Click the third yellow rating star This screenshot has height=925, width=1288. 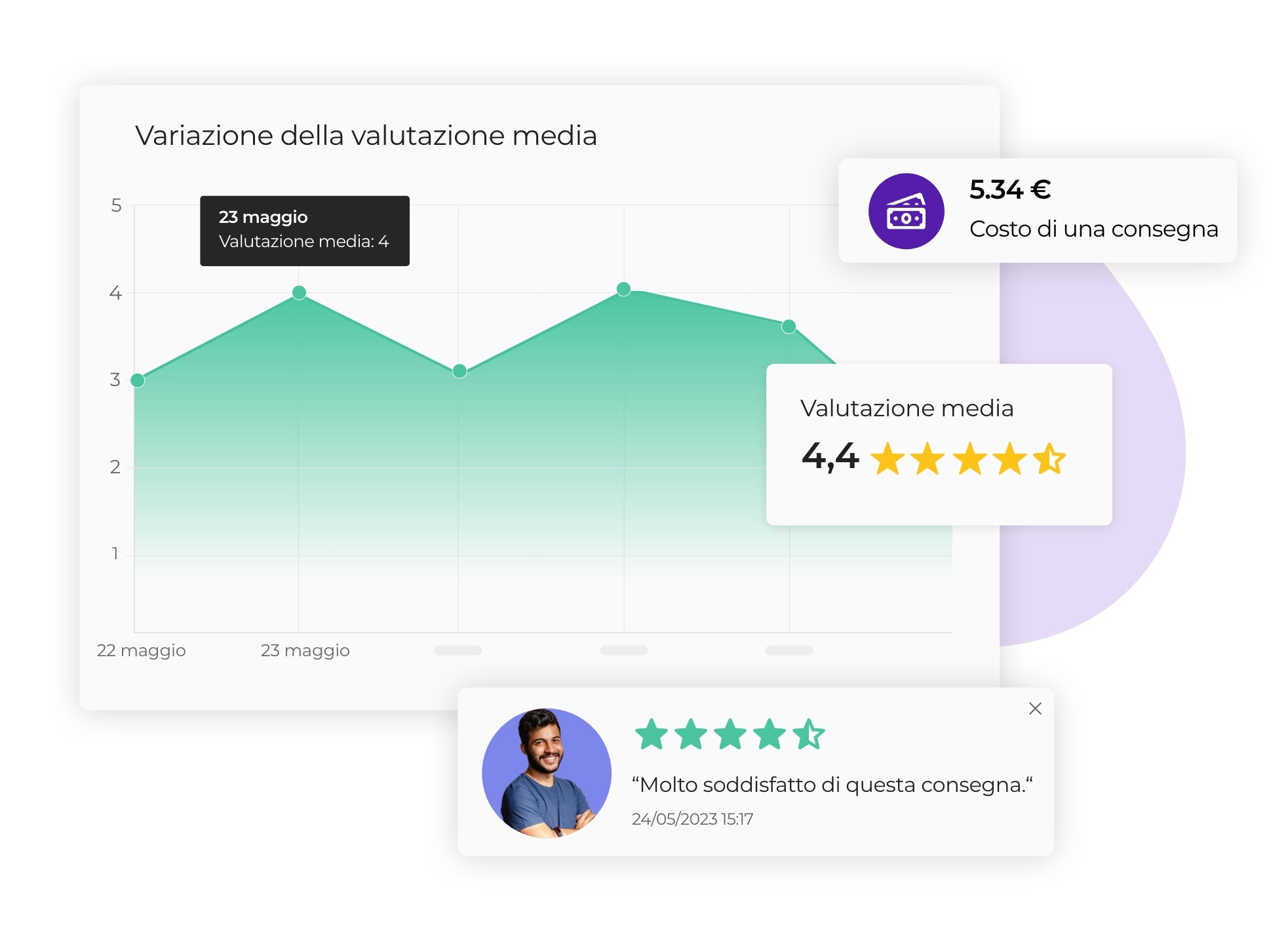[x=969, y=458]
